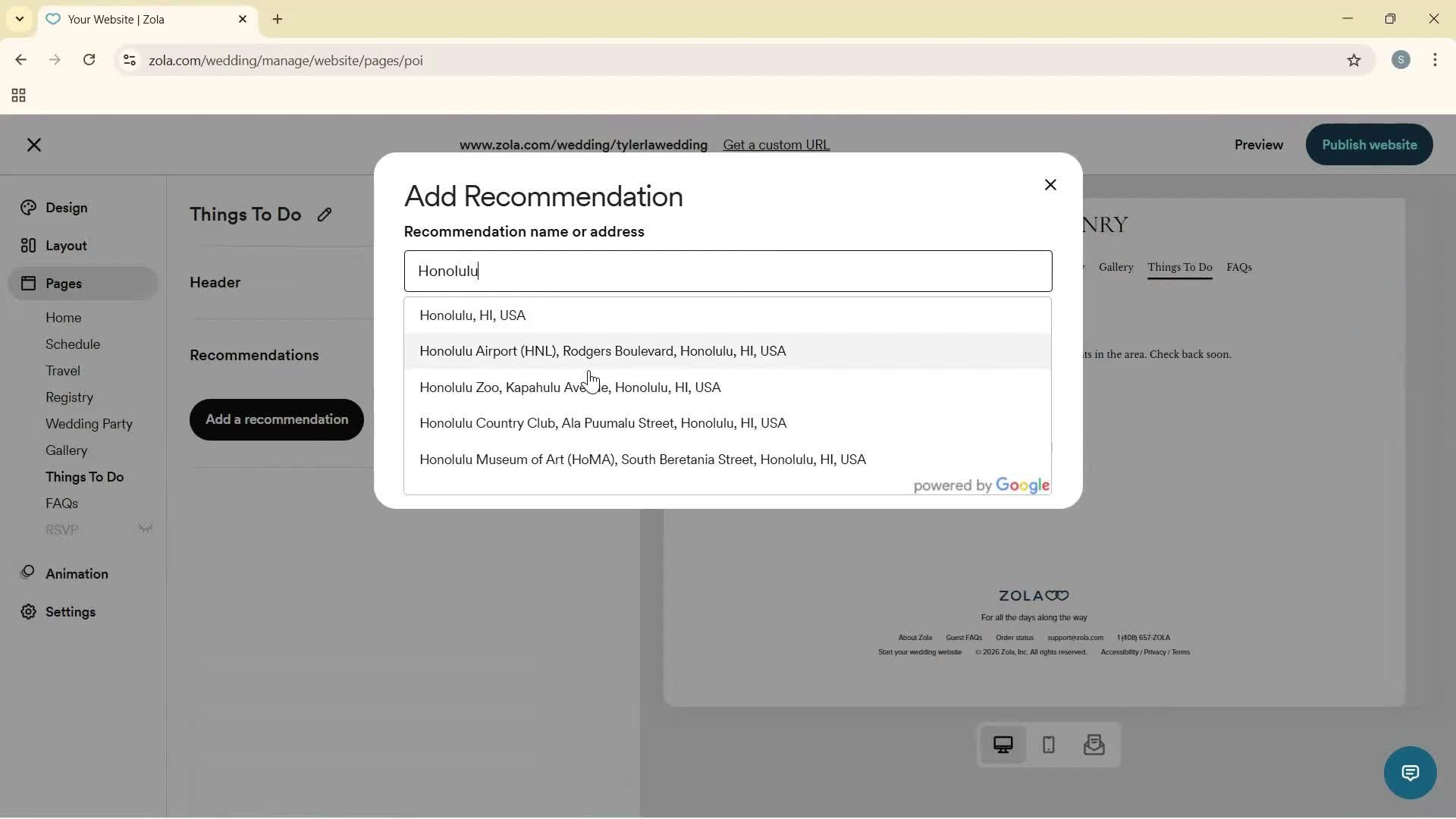Select the Honolulu Airport (HNL) suggestion
Image resolution: width=1456 pixels, height=819 pixels.
603,351
